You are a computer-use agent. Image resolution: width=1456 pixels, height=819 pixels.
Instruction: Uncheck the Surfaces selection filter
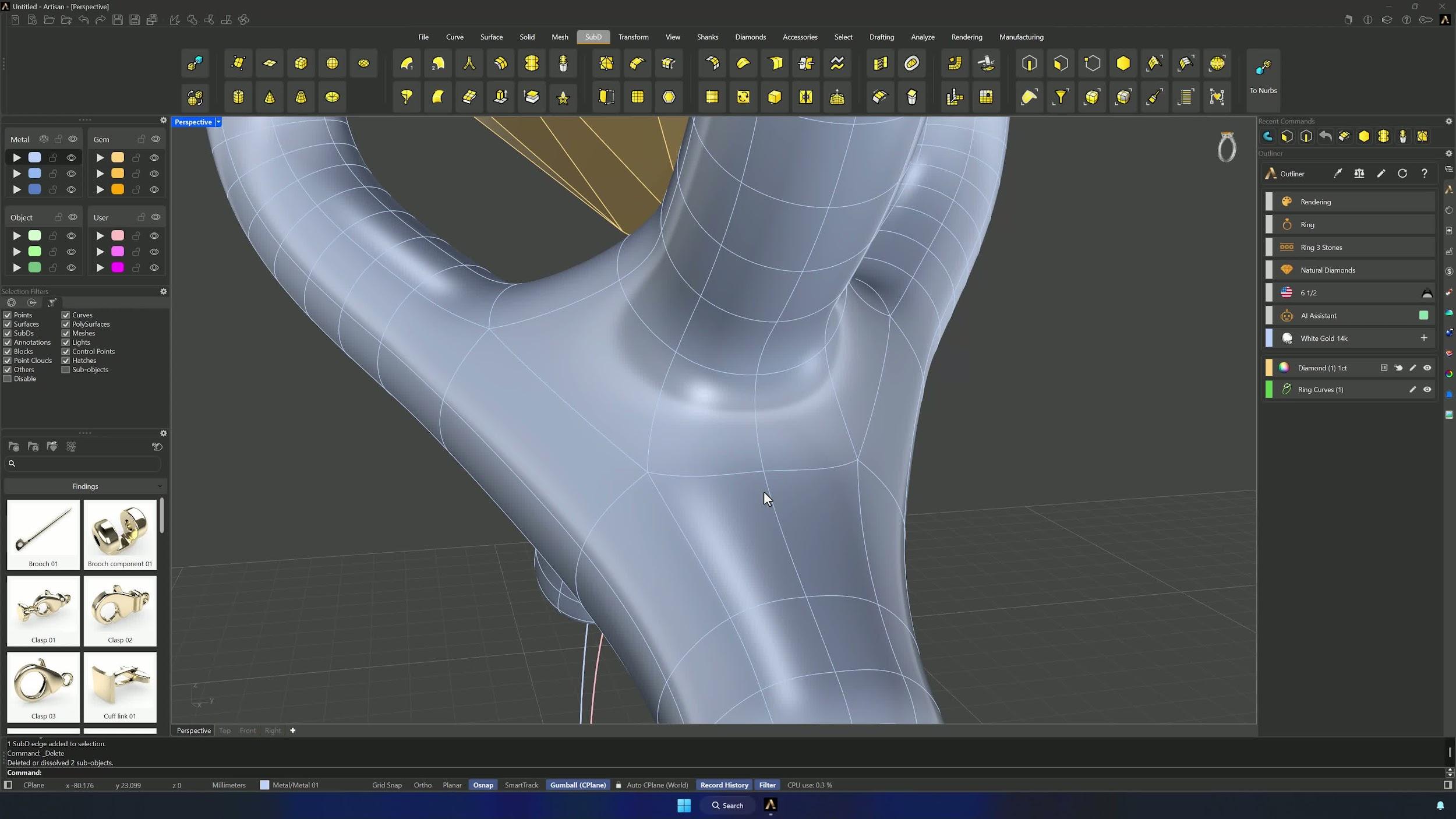tap(8, 324)
